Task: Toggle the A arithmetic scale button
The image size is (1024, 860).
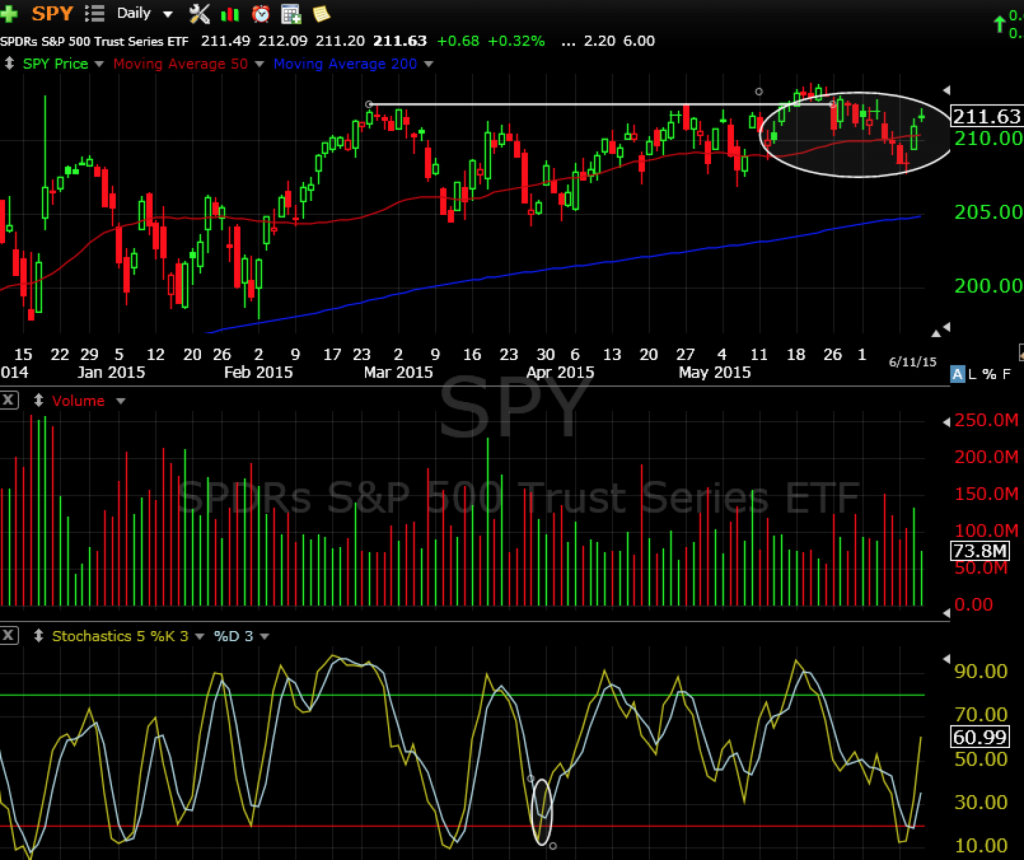Action: pos(957,374)
